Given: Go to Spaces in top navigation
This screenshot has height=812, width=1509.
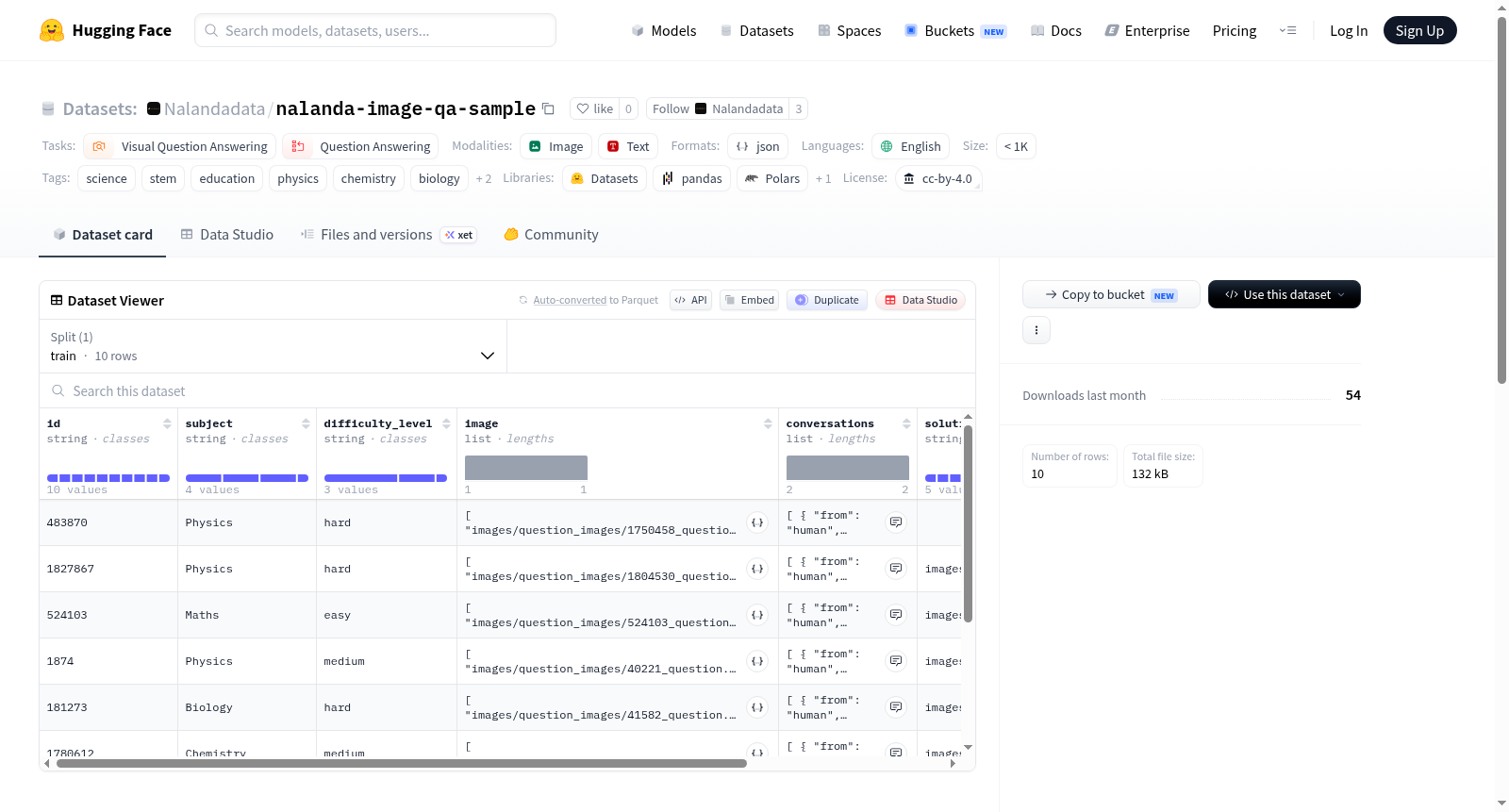Looking at the screenshot, I should point(850,31).
